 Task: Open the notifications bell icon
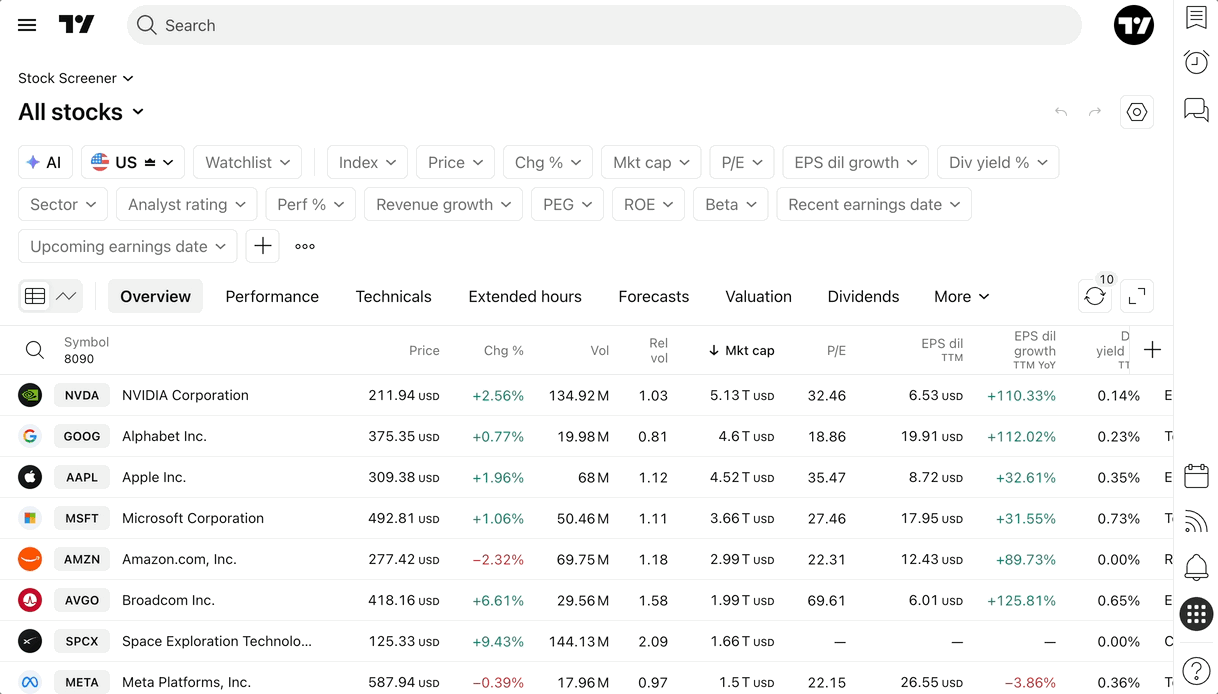click(1196, 567)
